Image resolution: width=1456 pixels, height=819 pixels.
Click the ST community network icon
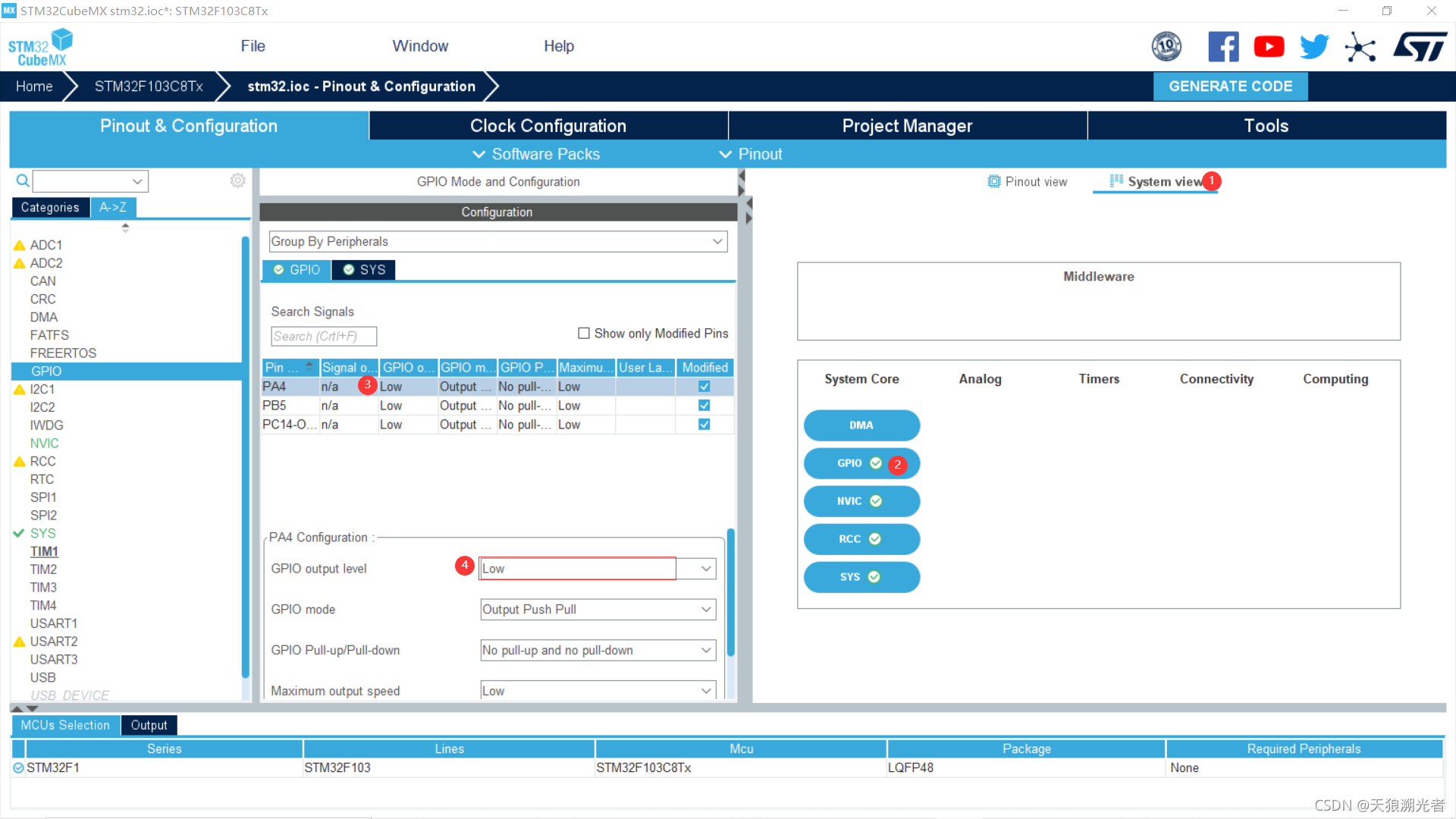pyautogui.click(x=1360, y=47)
